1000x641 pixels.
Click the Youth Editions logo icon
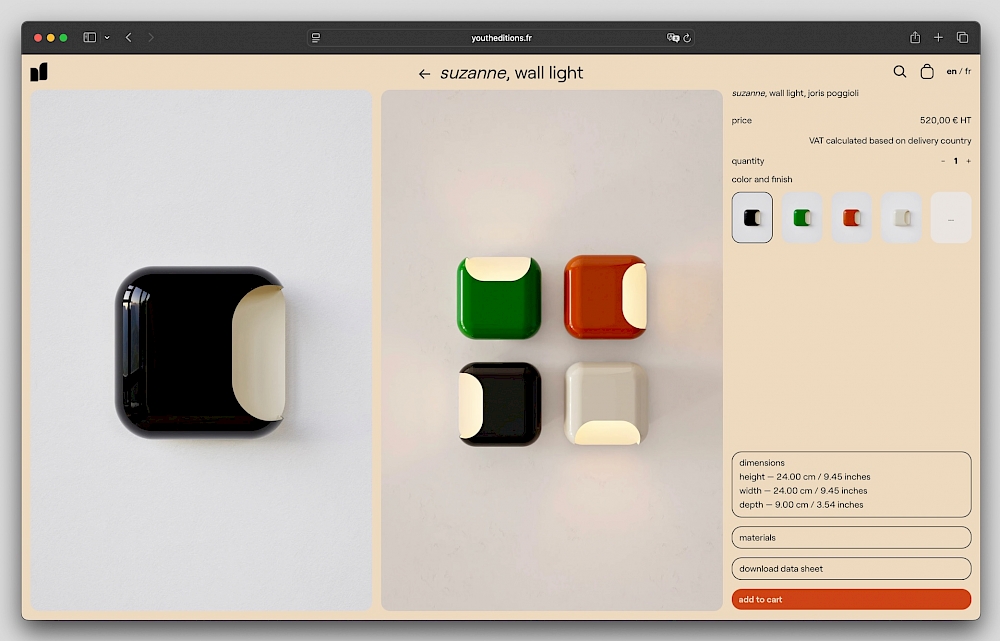tap(39, 72)
